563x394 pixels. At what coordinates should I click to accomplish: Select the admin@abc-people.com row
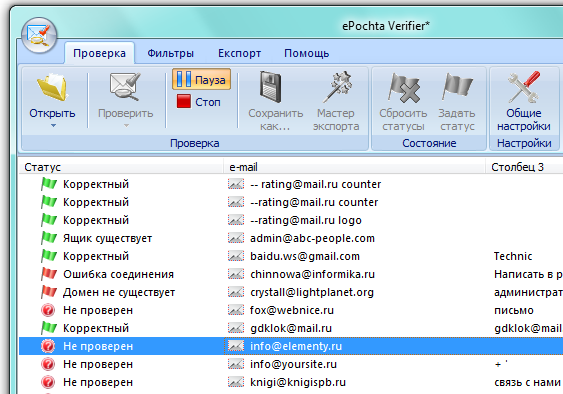pos(291,238)
